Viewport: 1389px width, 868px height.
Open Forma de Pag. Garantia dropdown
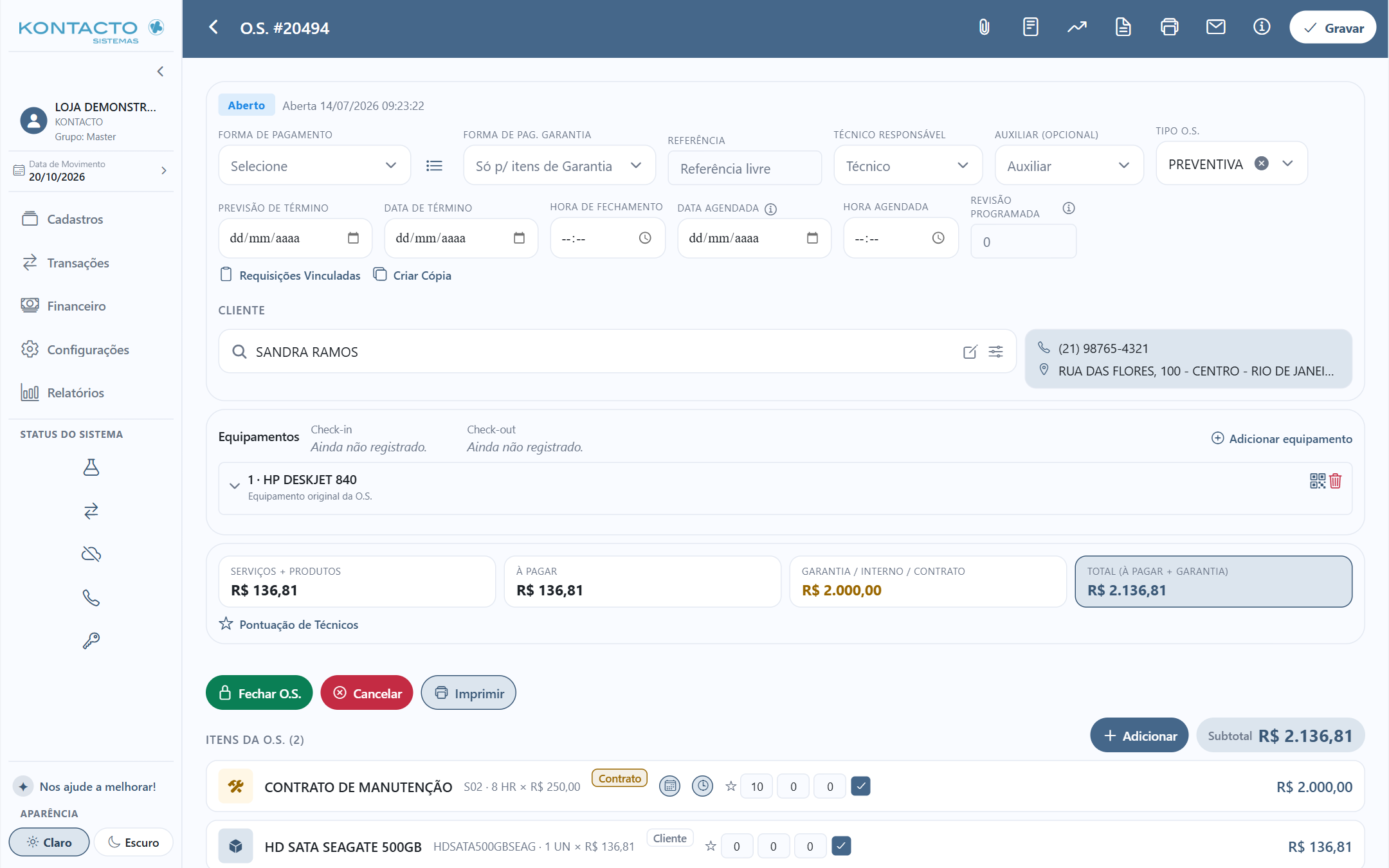click(x=559, y=166)
